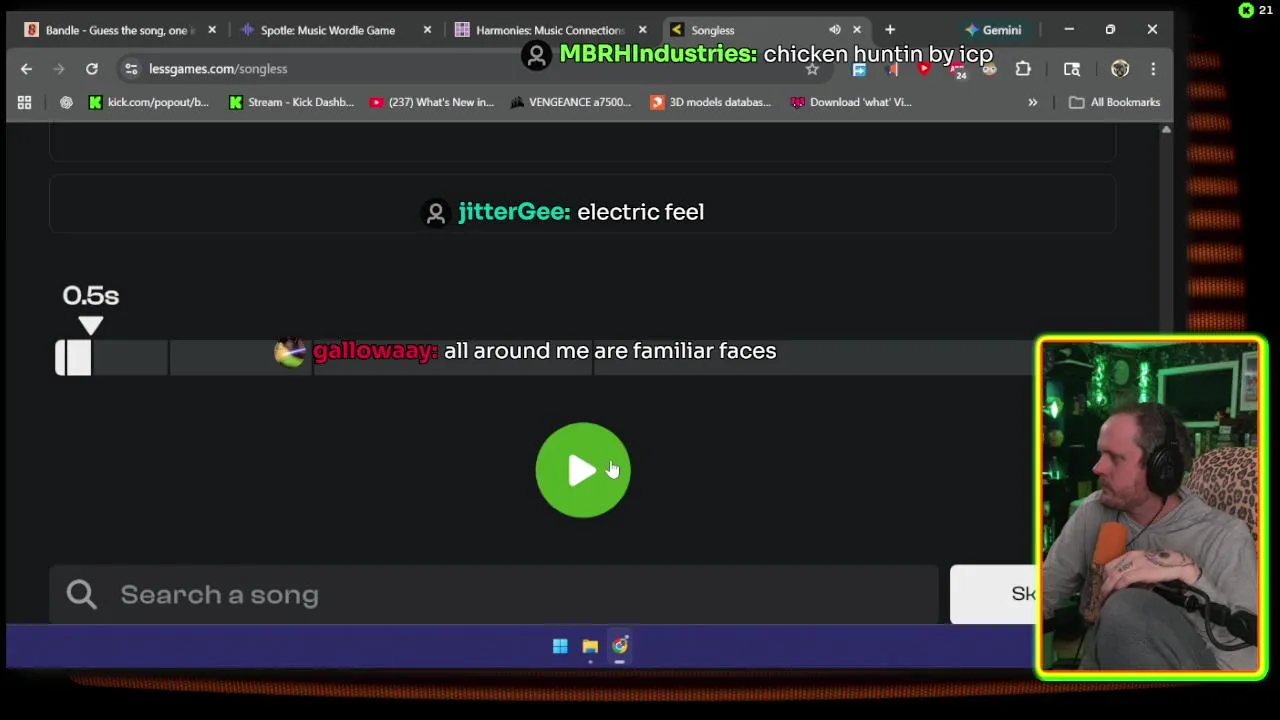
Task: Click the owl-face extension icon
Action: [x=990, y=69]
